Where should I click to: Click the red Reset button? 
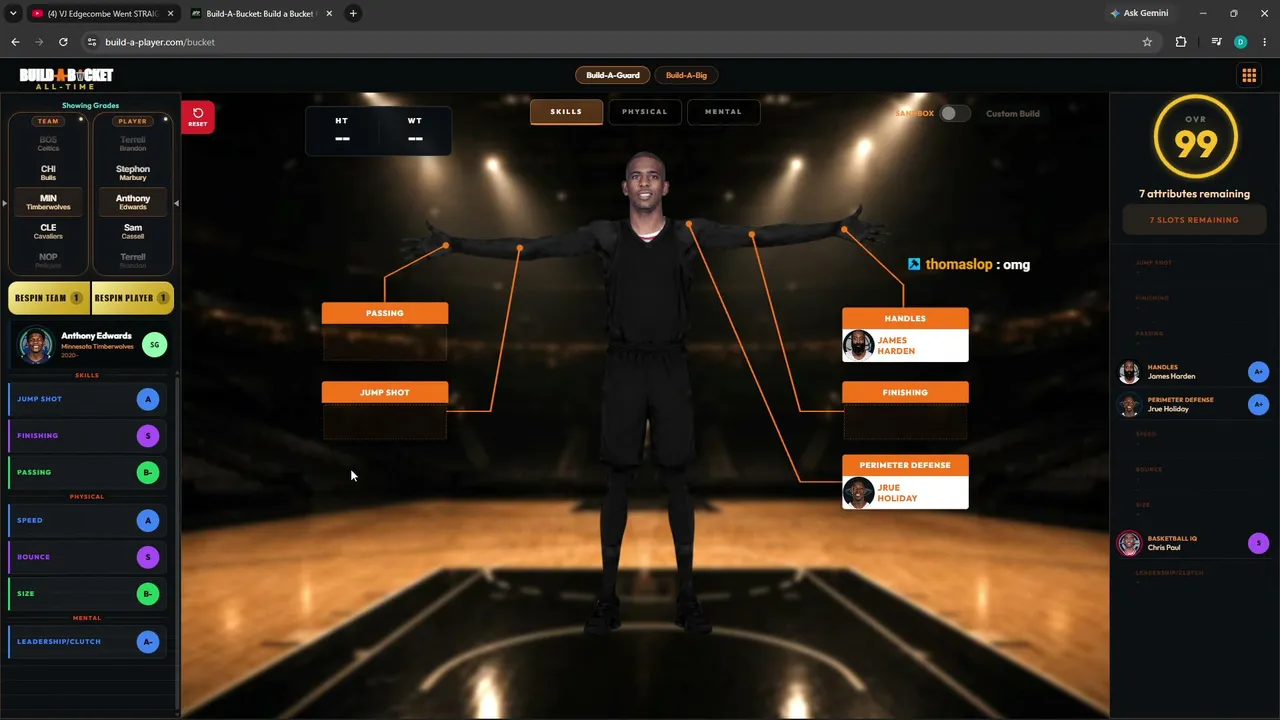point(198,117)
